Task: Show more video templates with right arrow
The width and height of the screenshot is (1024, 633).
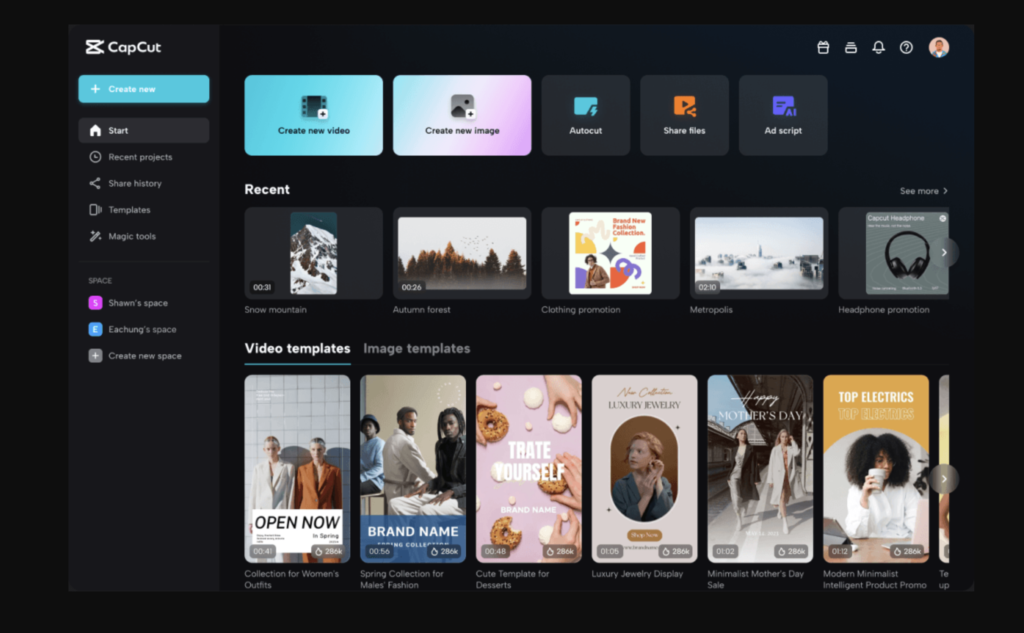Action: pos(943,478)
